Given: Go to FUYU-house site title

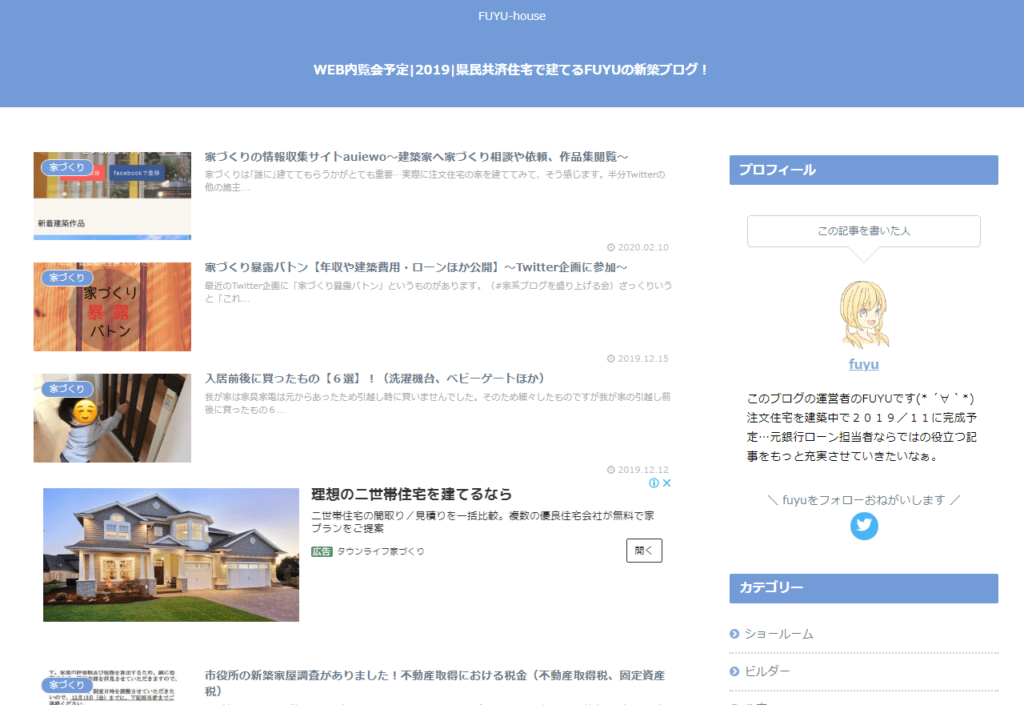Looking at the screenshot, I should [x=512, y=16].
